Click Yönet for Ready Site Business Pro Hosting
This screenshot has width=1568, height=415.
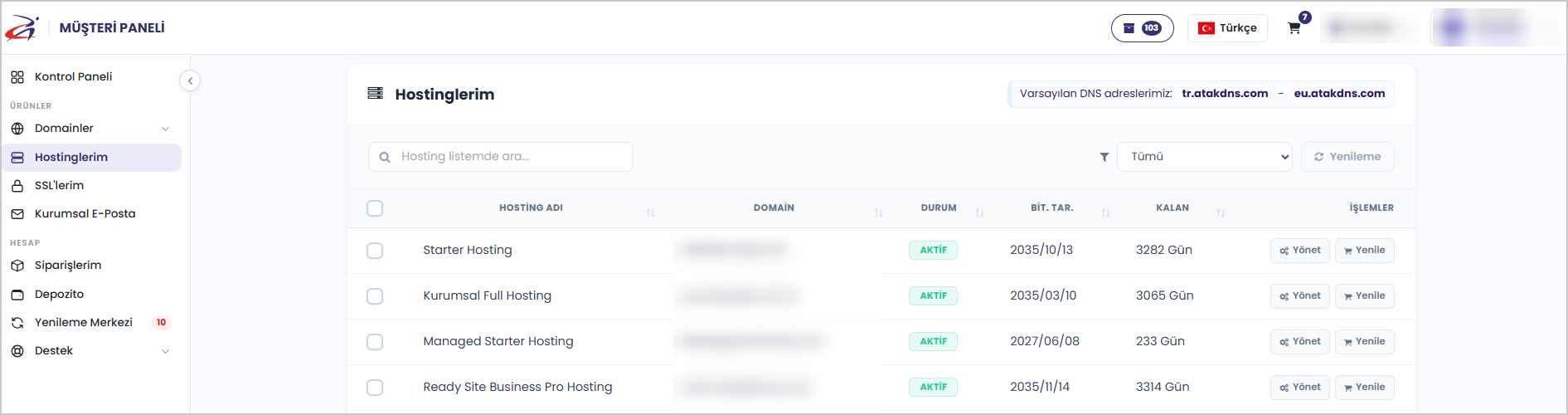1300,388
